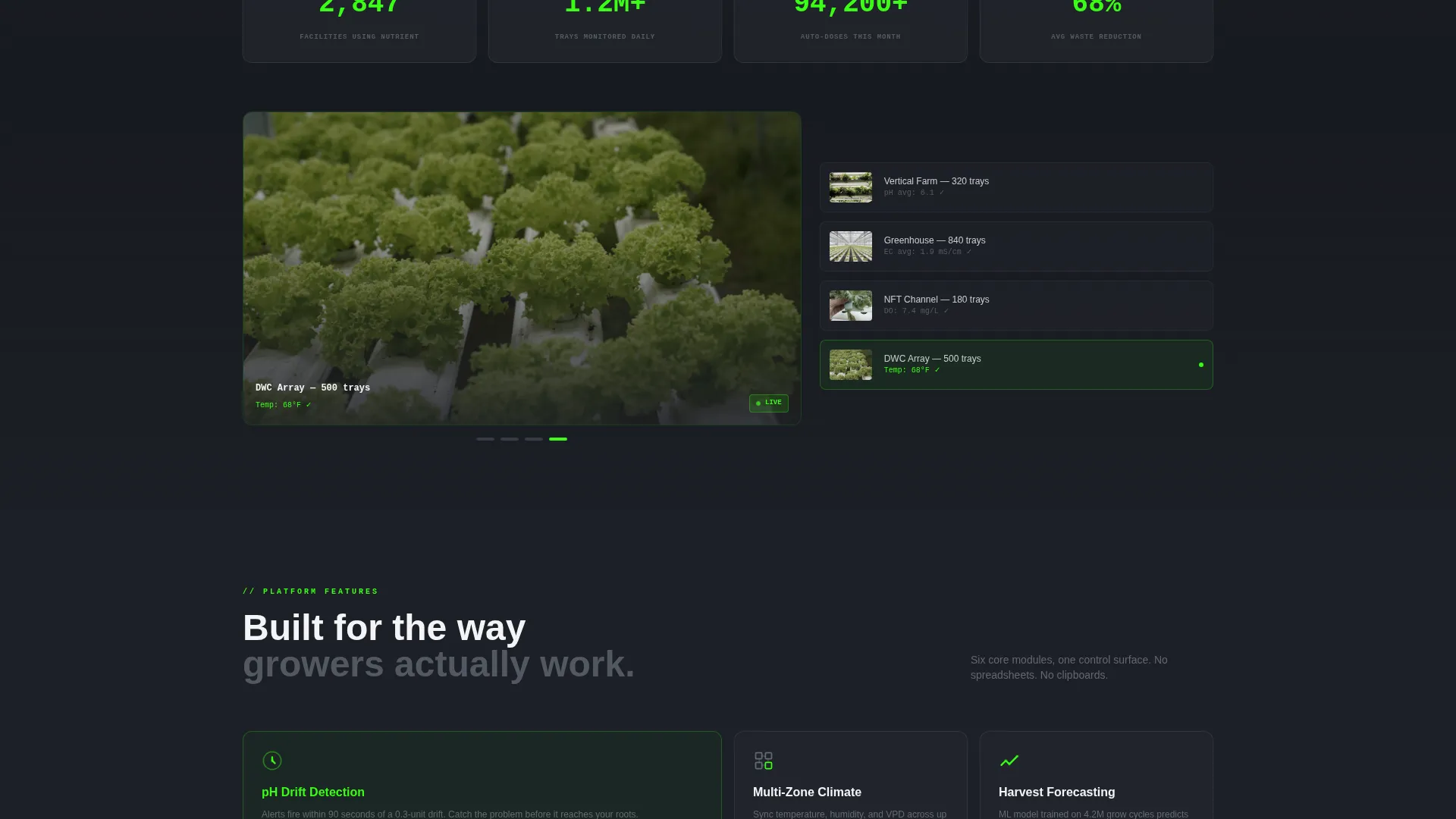Click "Temp: 68°F" caption on main image
This screenshot has height=819, width=1456.
click(x=283, y=405)
